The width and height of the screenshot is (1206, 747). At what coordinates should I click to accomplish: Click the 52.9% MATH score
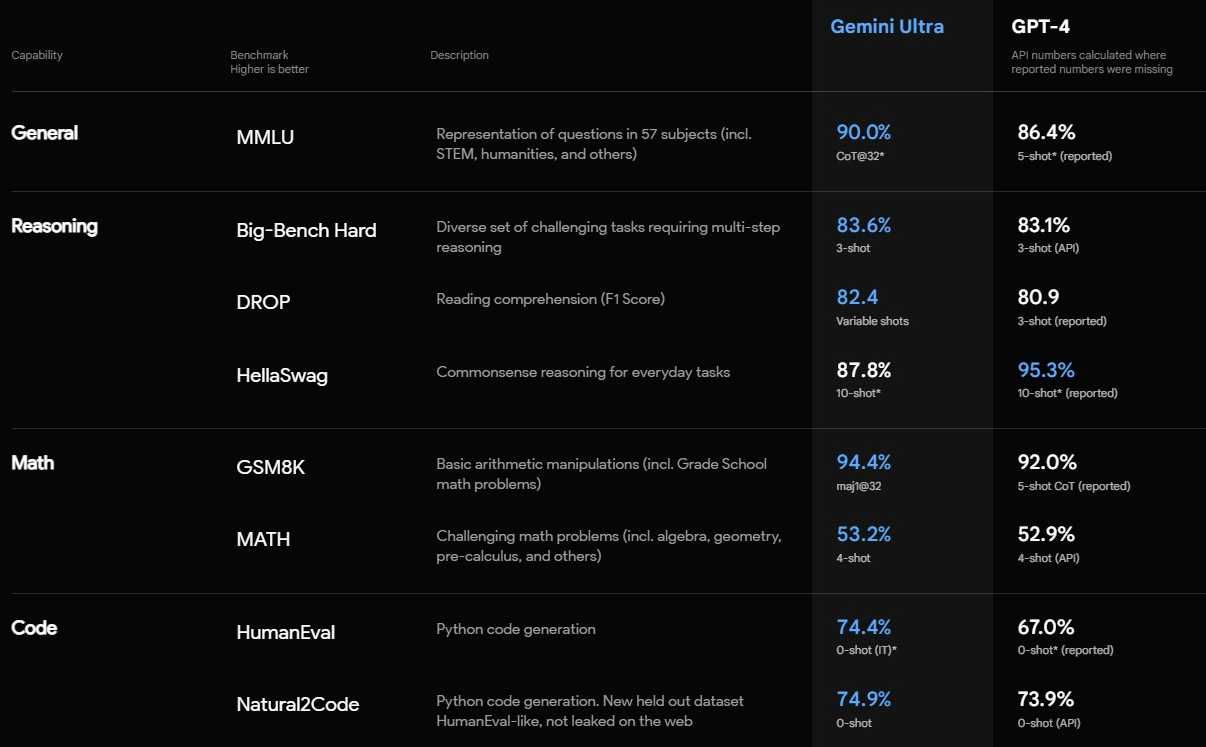point(1046,534)
